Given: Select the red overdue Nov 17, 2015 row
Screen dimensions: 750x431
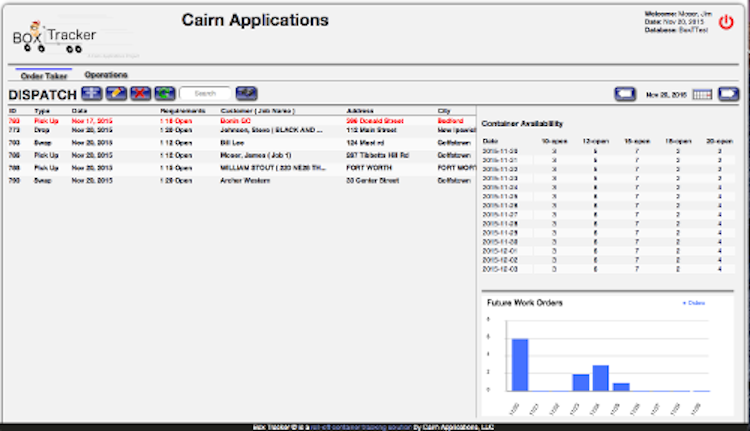Looking at the screenshot, I should coord(242,121).
